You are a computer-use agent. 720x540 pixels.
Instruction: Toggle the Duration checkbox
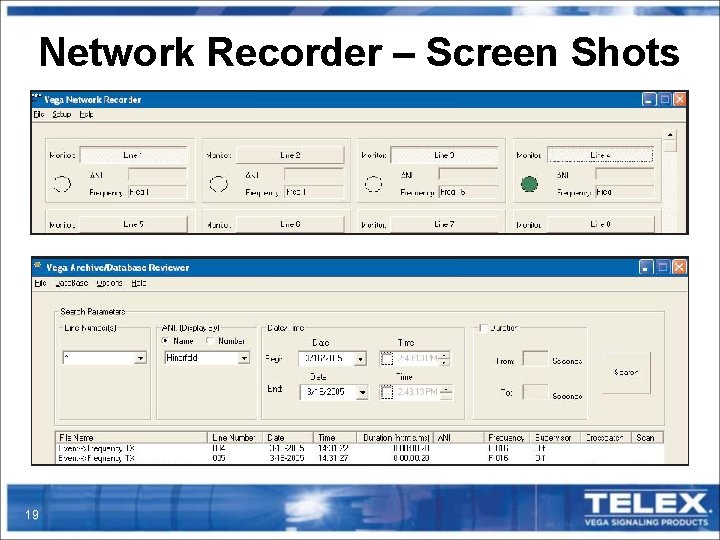(484, 328)
